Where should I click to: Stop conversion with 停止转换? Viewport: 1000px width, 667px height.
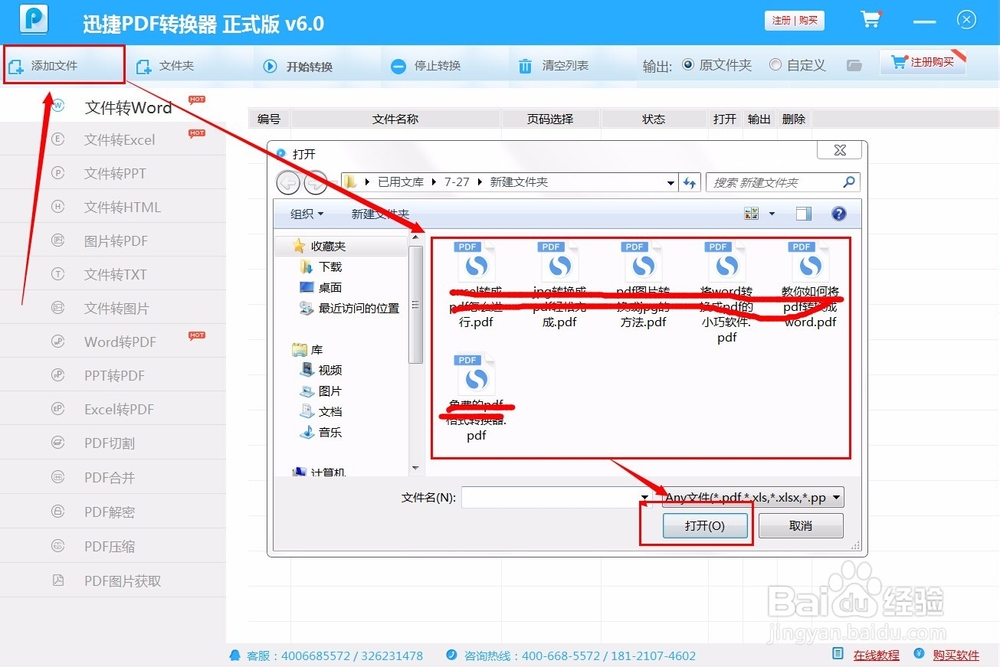(425, 66)
